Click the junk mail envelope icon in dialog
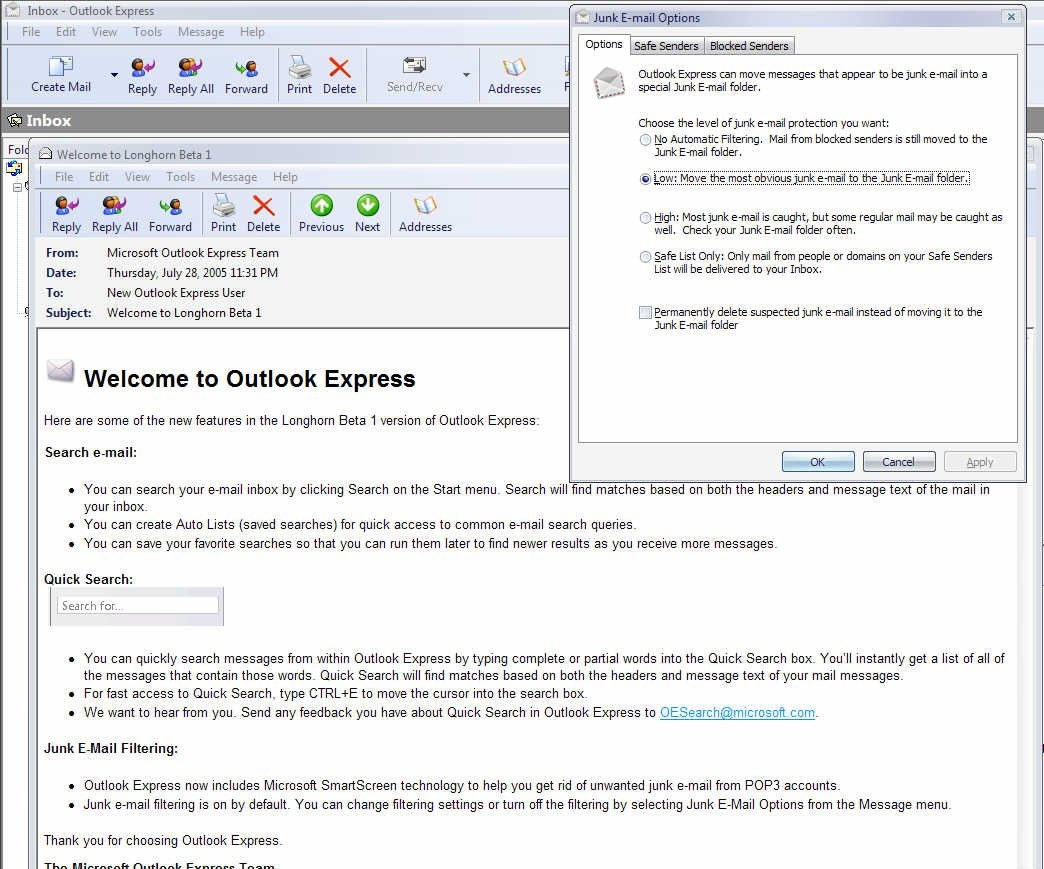This screenshot has height=869, width=1044. coord(609,83)
